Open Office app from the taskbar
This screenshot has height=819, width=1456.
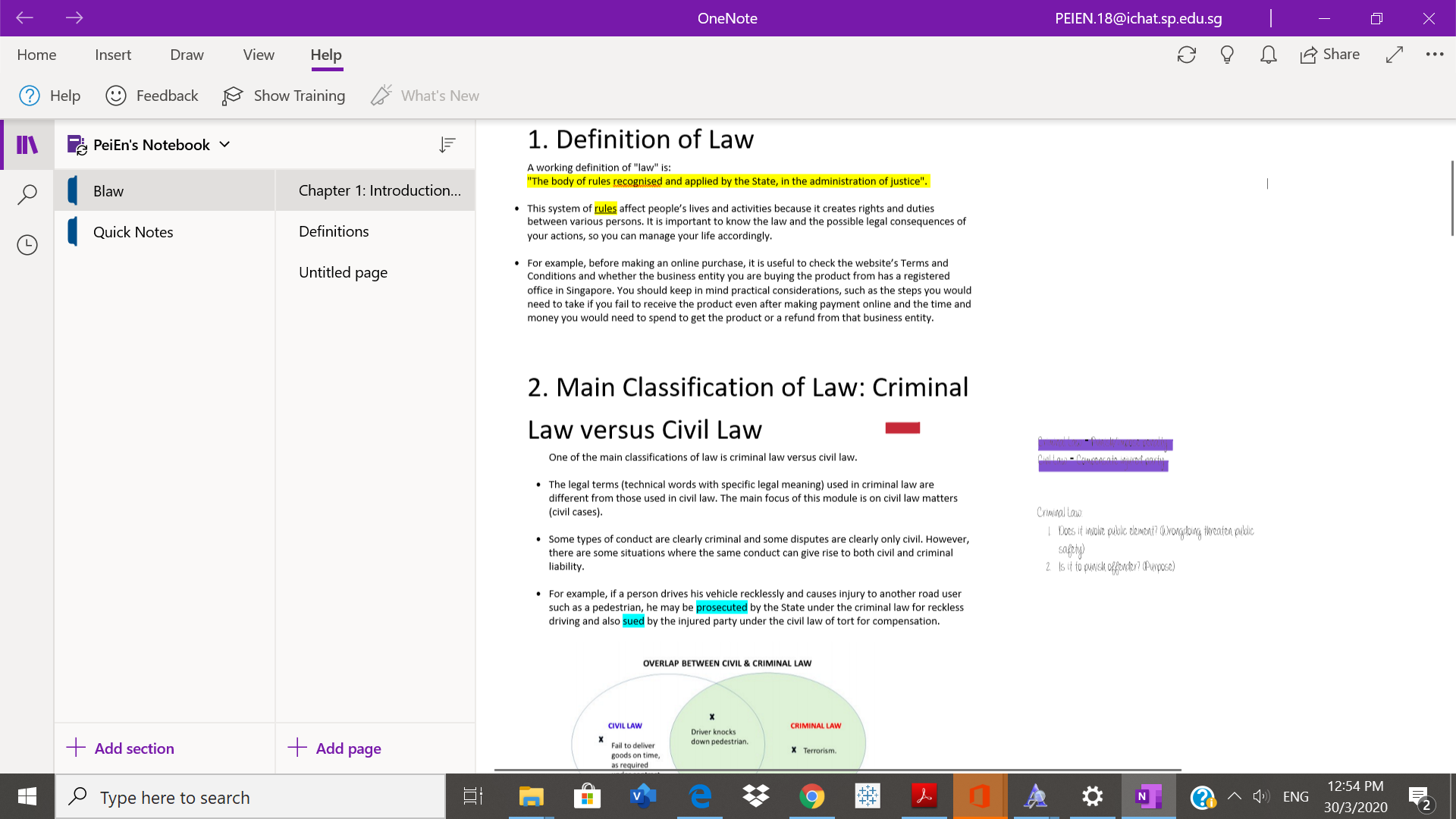coord(980,796)
